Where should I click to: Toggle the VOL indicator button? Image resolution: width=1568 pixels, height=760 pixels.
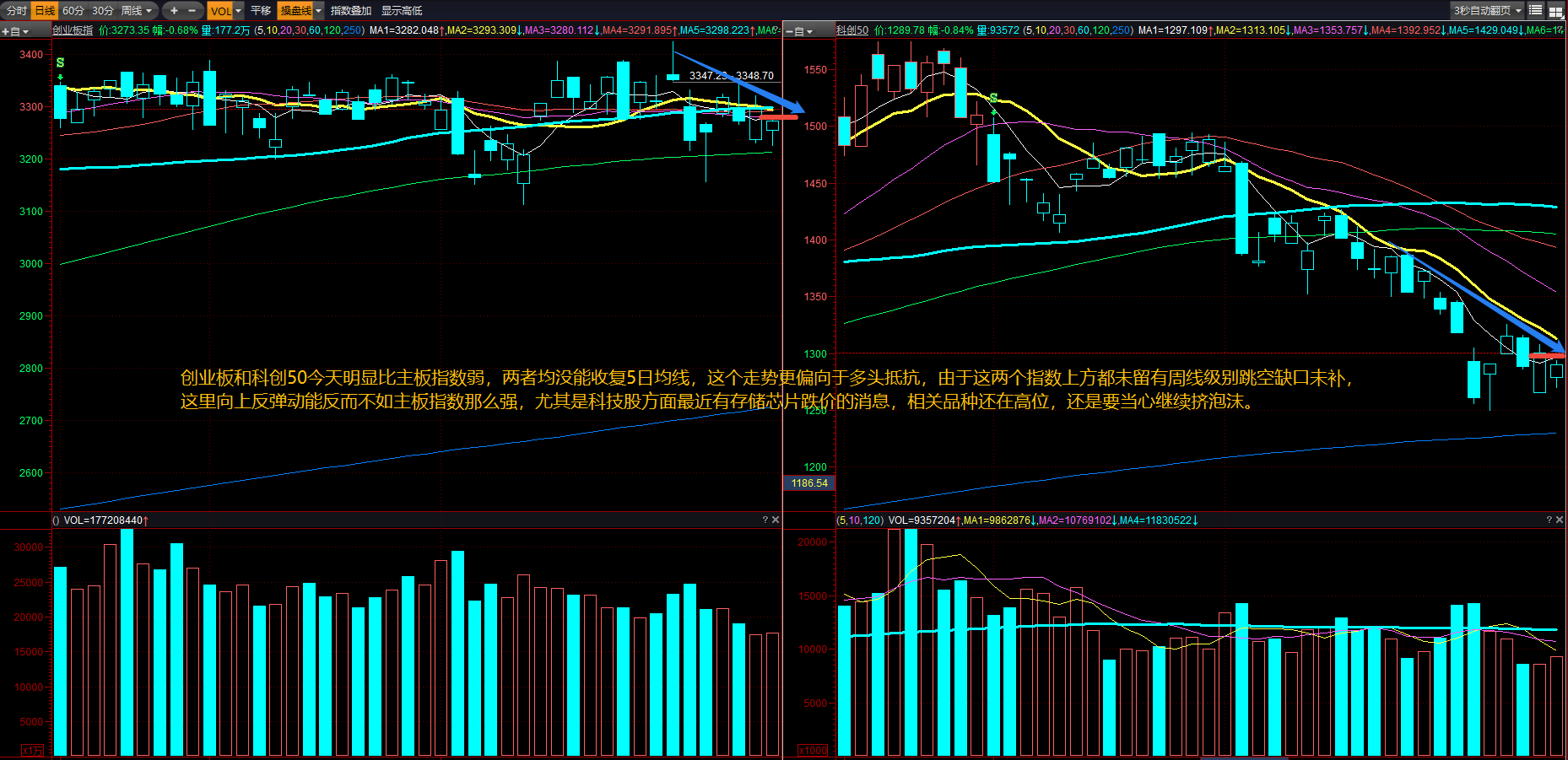pyautogui.click(x=220, y=11)
